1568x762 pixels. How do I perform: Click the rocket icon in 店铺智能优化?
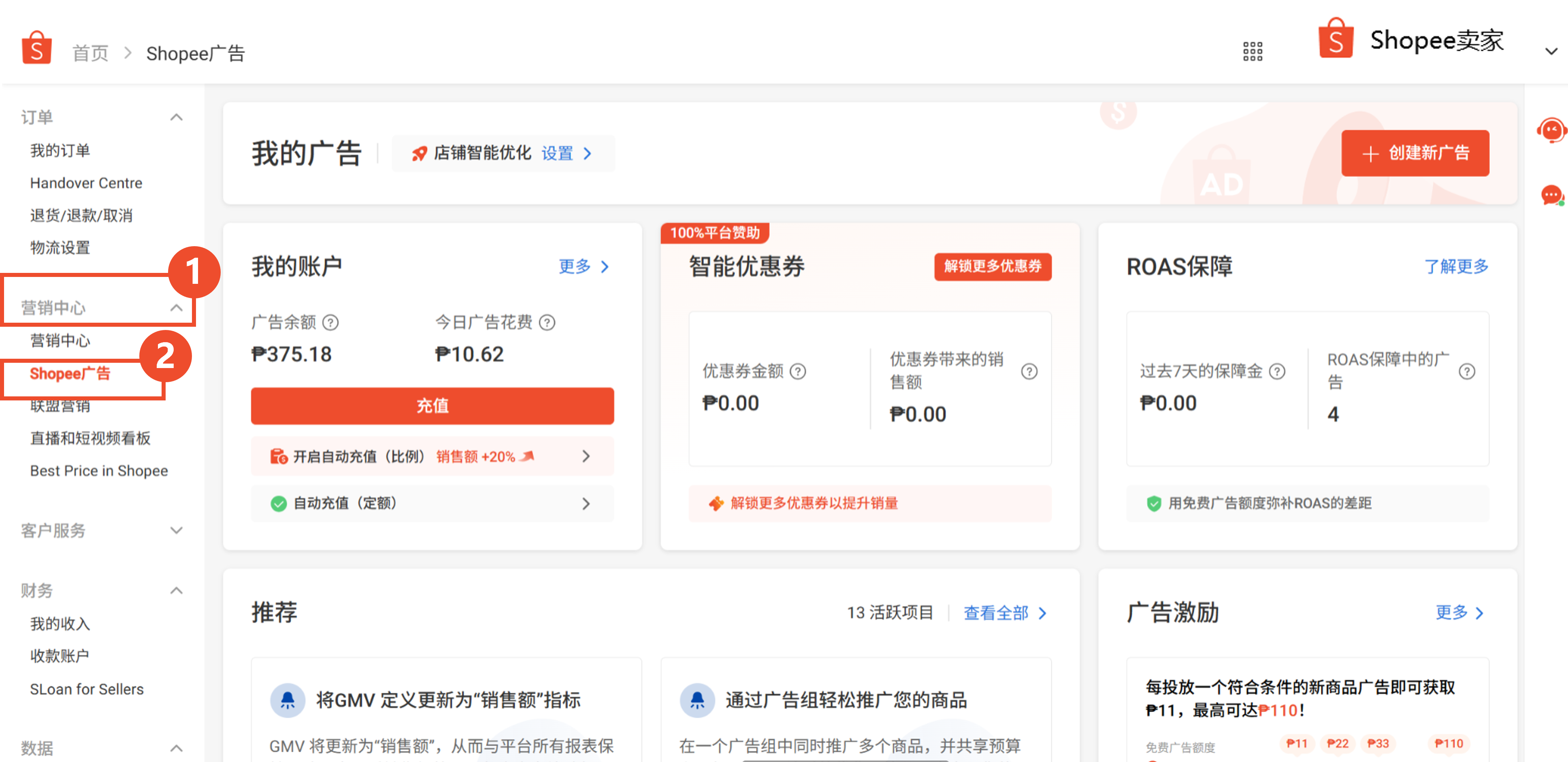[x=420, y=153]
